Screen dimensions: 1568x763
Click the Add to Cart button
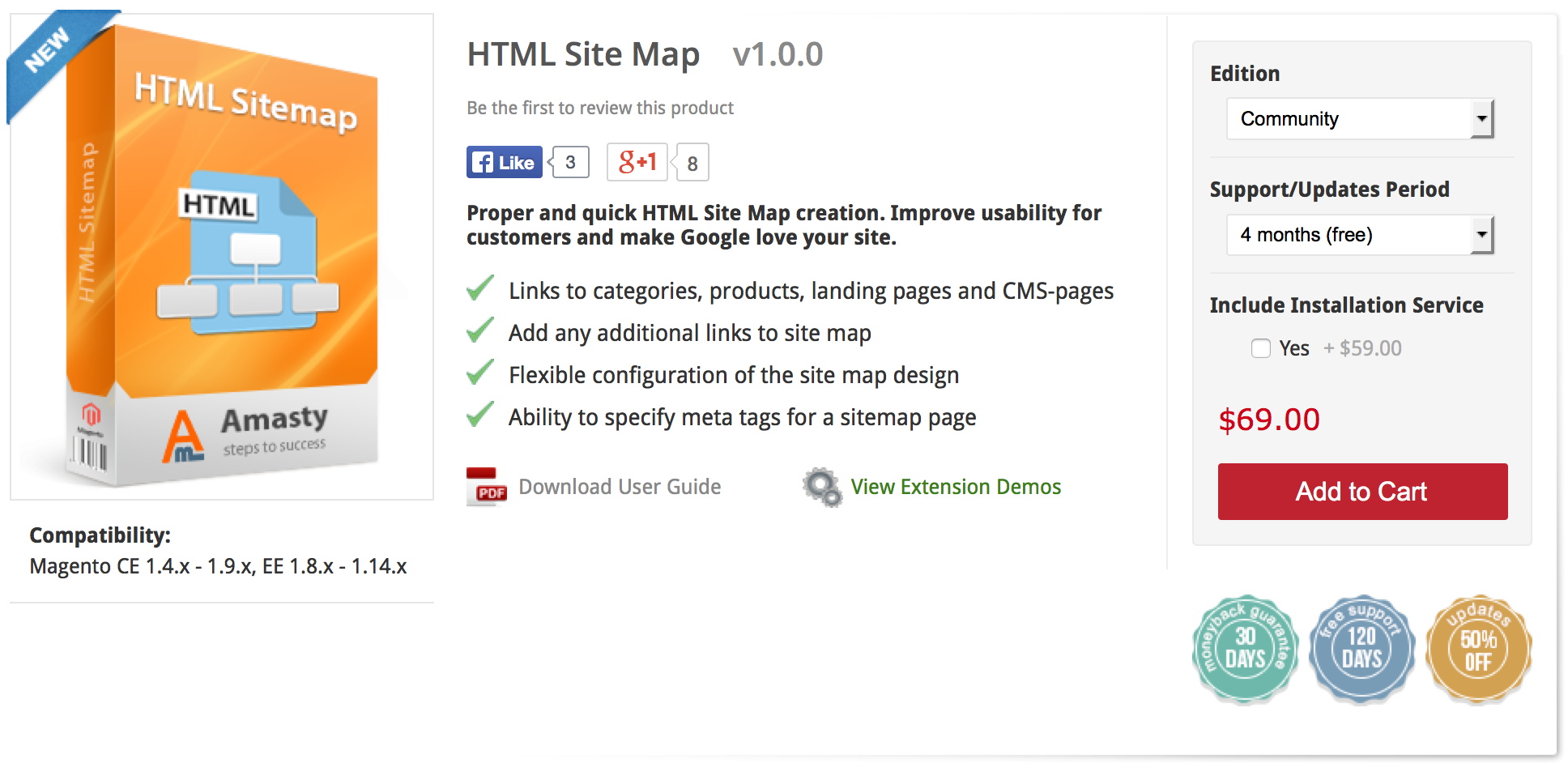(x=1362, y=492)
